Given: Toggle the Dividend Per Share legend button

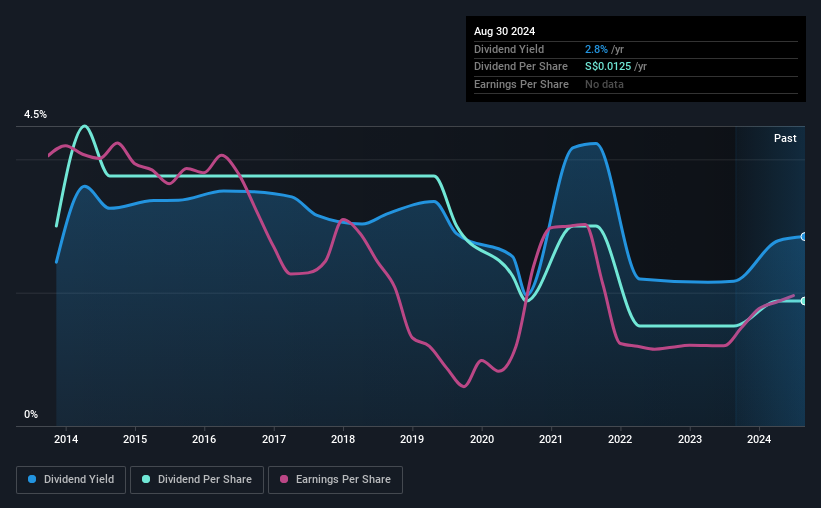Looking at the screenshot, I should [x=197, y=480].
